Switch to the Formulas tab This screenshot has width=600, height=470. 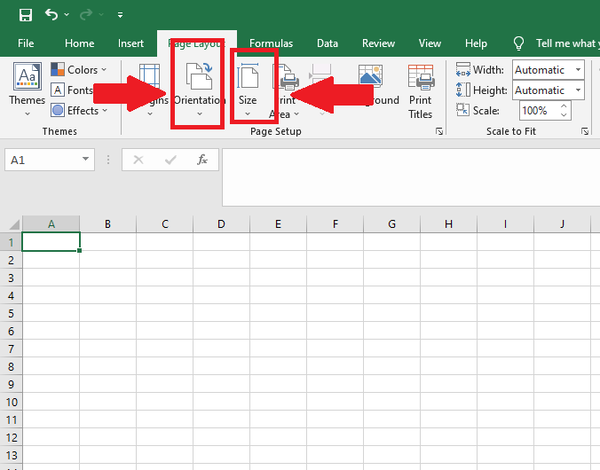coord(271,43)
